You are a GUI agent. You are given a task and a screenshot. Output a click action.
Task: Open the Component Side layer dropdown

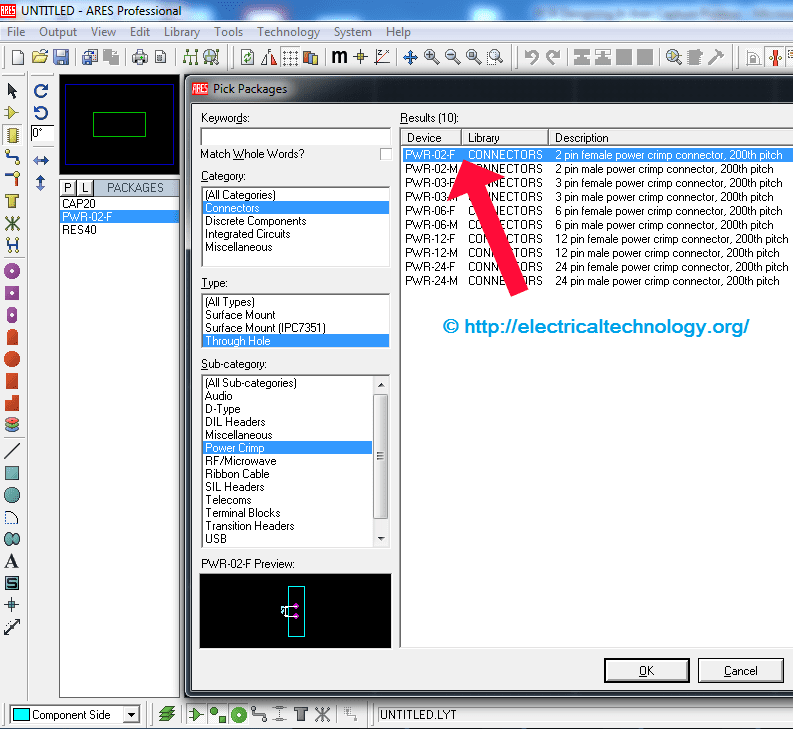click(130, 714)
